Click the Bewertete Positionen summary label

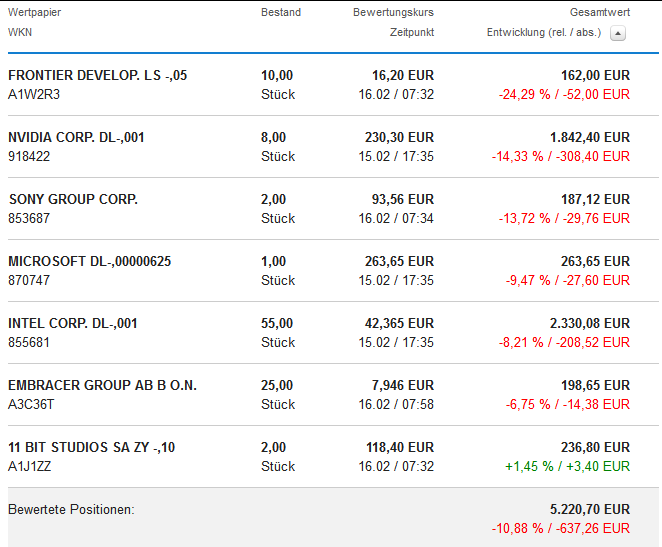click(71, 510)
